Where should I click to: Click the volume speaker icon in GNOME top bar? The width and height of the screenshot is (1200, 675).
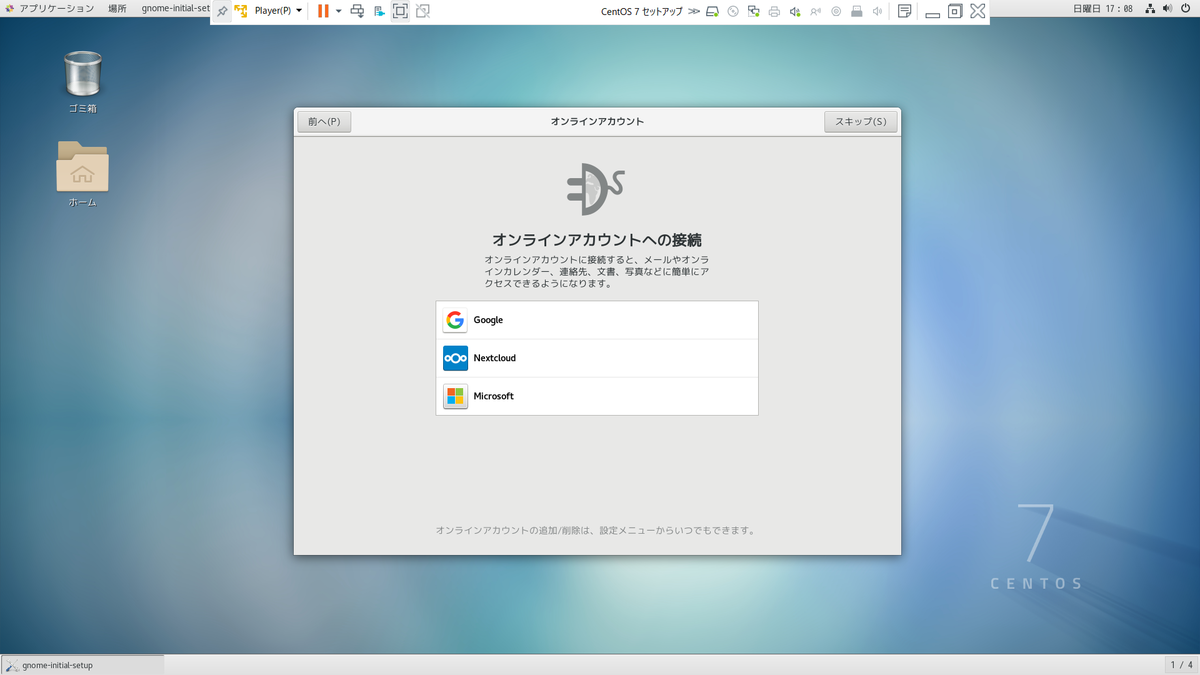pyautogui.click(x=1169, y=8)
